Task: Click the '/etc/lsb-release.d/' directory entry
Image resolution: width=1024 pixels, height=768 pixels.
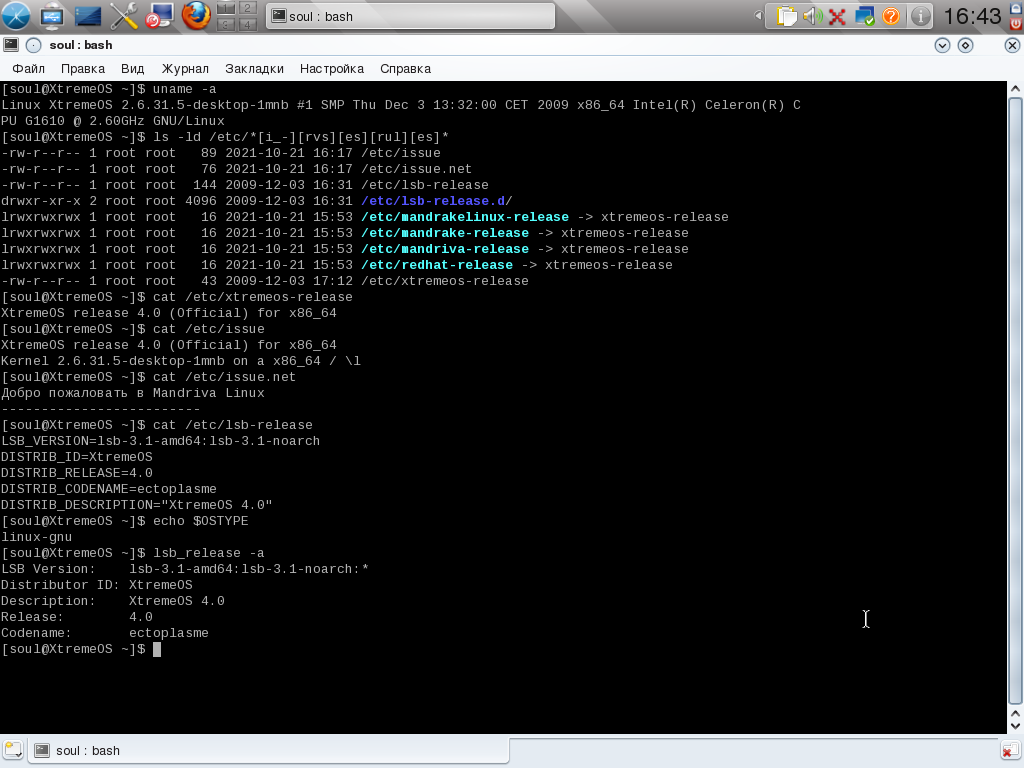Action: (x=437, y=201)
